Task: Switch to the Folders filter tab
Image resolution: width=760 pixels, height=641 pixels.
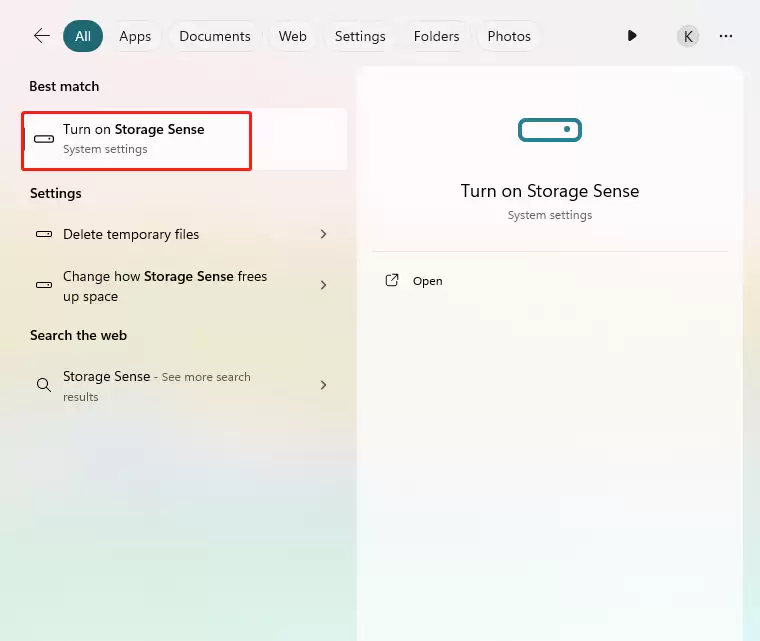Action: click(436, 36)
